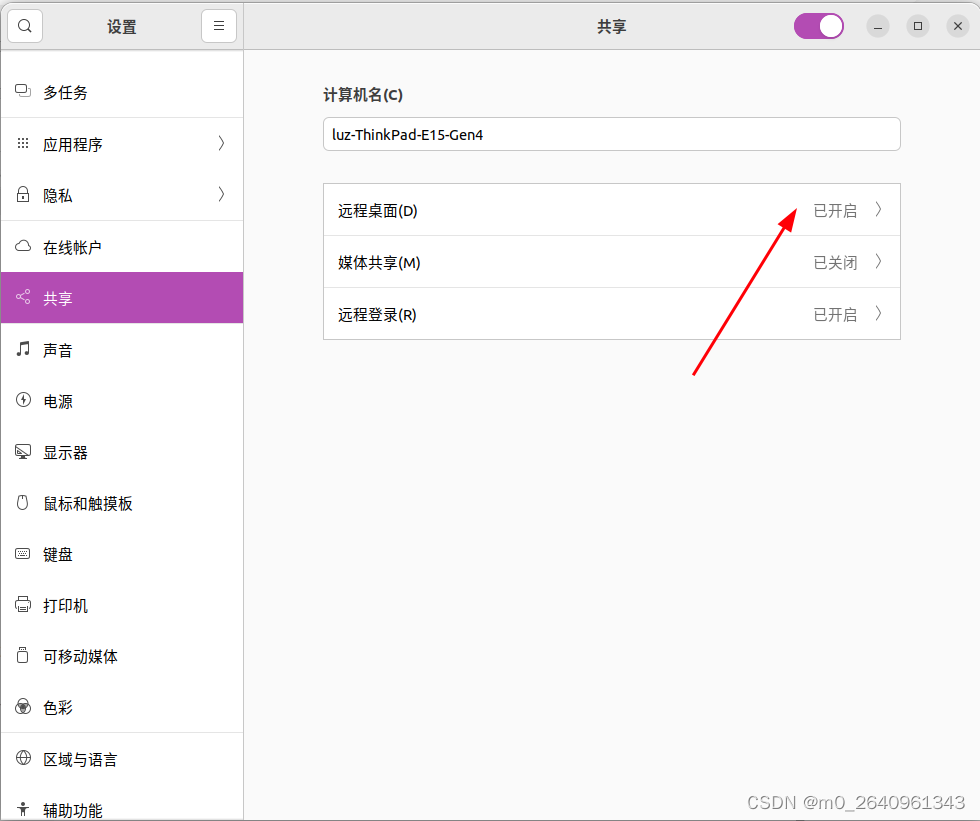Viewport: 980px width, 821px height.
Task: Click the search icon in Settings header
Action: (25, 26)
